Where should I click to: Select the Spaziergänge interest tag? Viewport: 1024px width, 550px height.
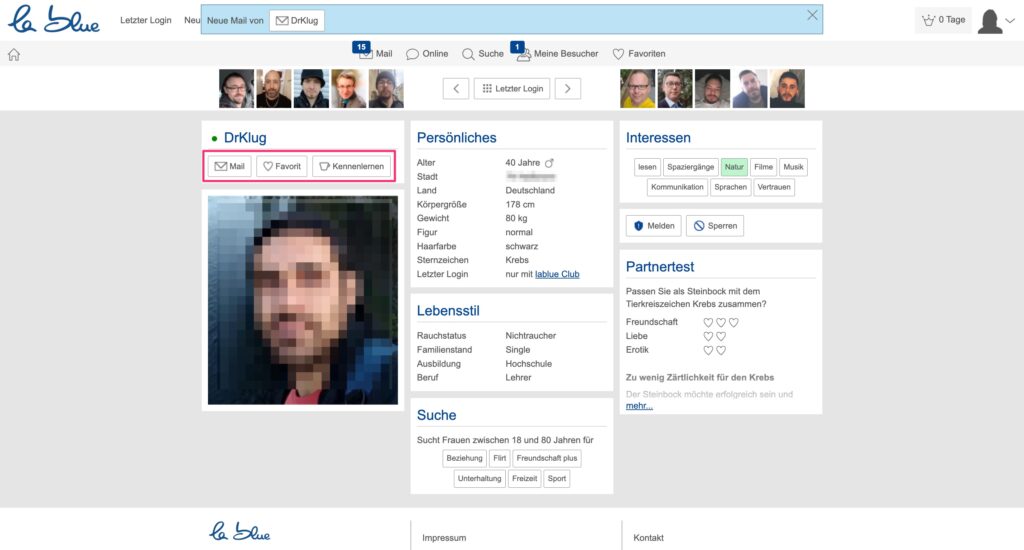tap(690, 167)
